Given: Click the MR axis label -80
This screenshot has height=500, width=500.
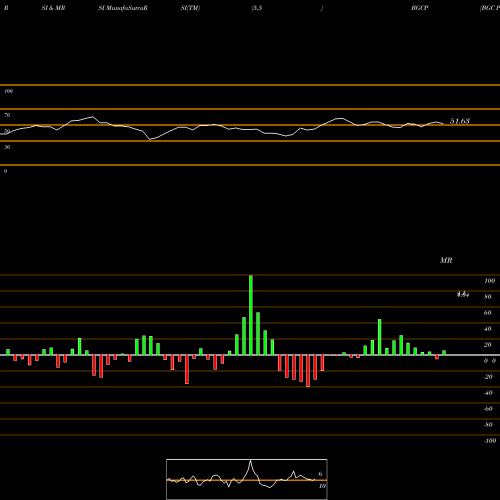Looking at the screenshot, I should click(488, 425).
